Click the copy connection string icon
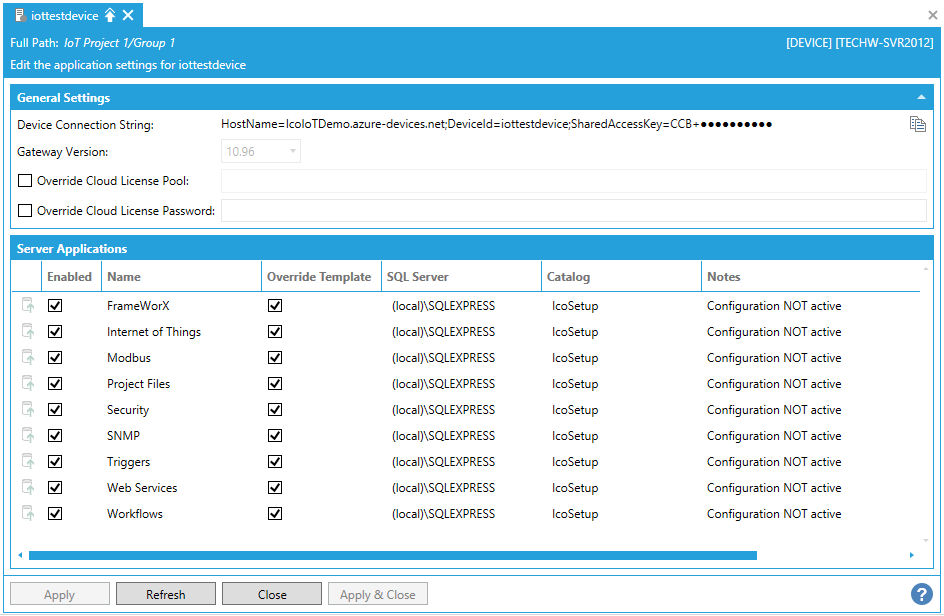Image resolution: width=944 pixels, height=616 pixels. [917, 124]
